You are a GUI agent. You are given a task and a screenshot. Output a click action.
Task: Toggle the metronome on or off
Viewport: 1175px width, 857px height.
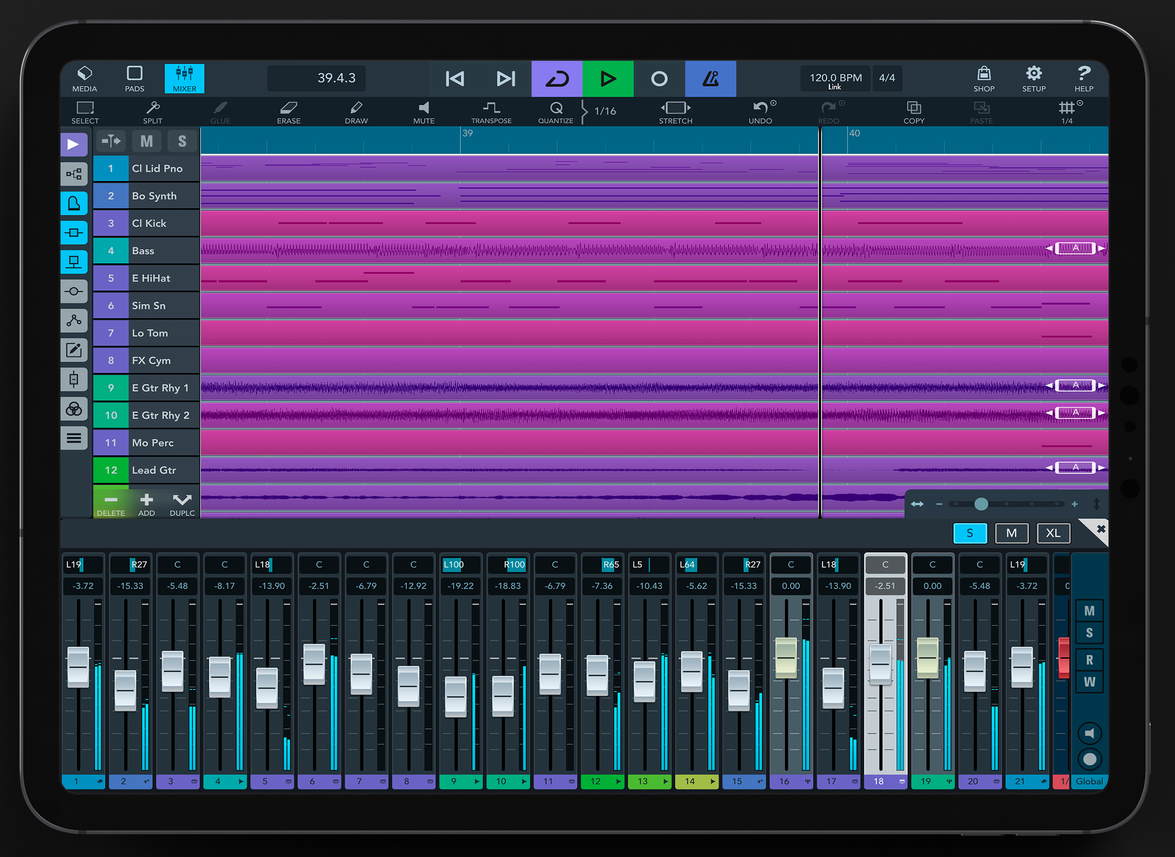pyautogui.click(x=710, y=79)
